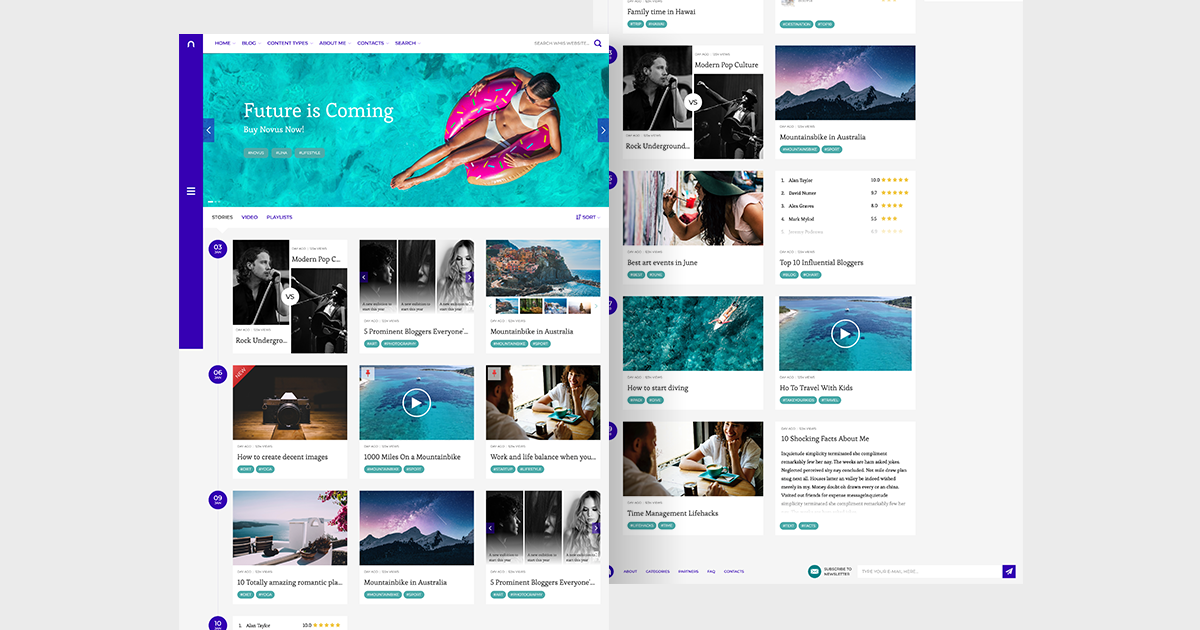Open the Content Types dropdown menu

click(x=289, y=43)
